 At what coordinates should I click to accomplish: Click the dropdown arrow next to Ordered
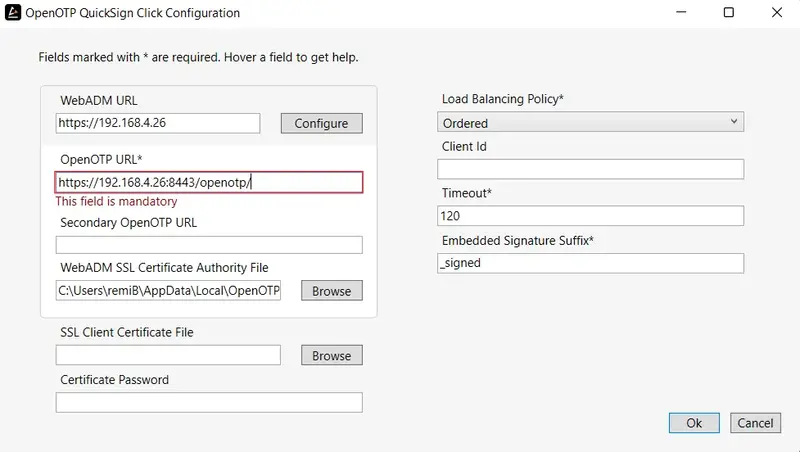coord(733,121)
